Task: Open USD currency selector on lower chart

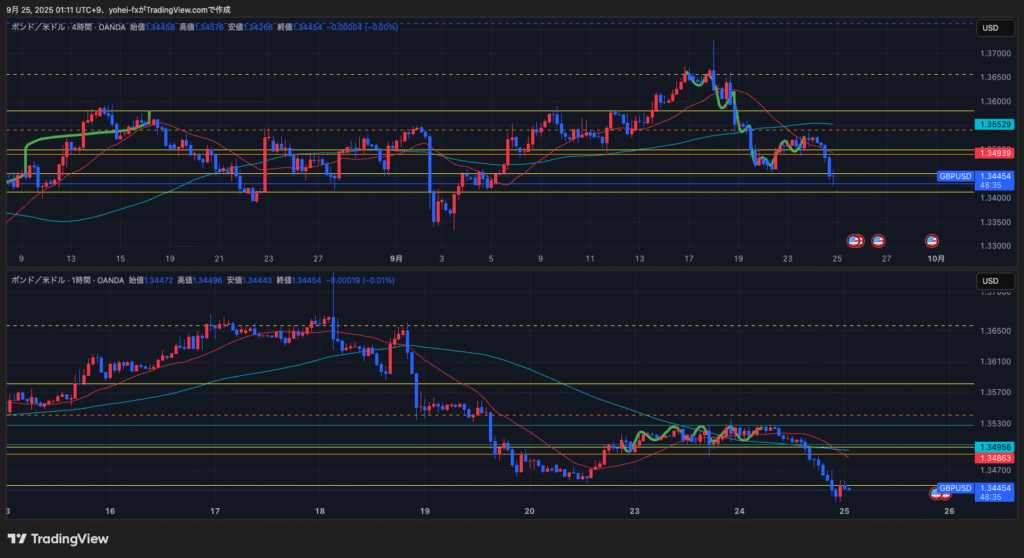Action: [994, 281]
